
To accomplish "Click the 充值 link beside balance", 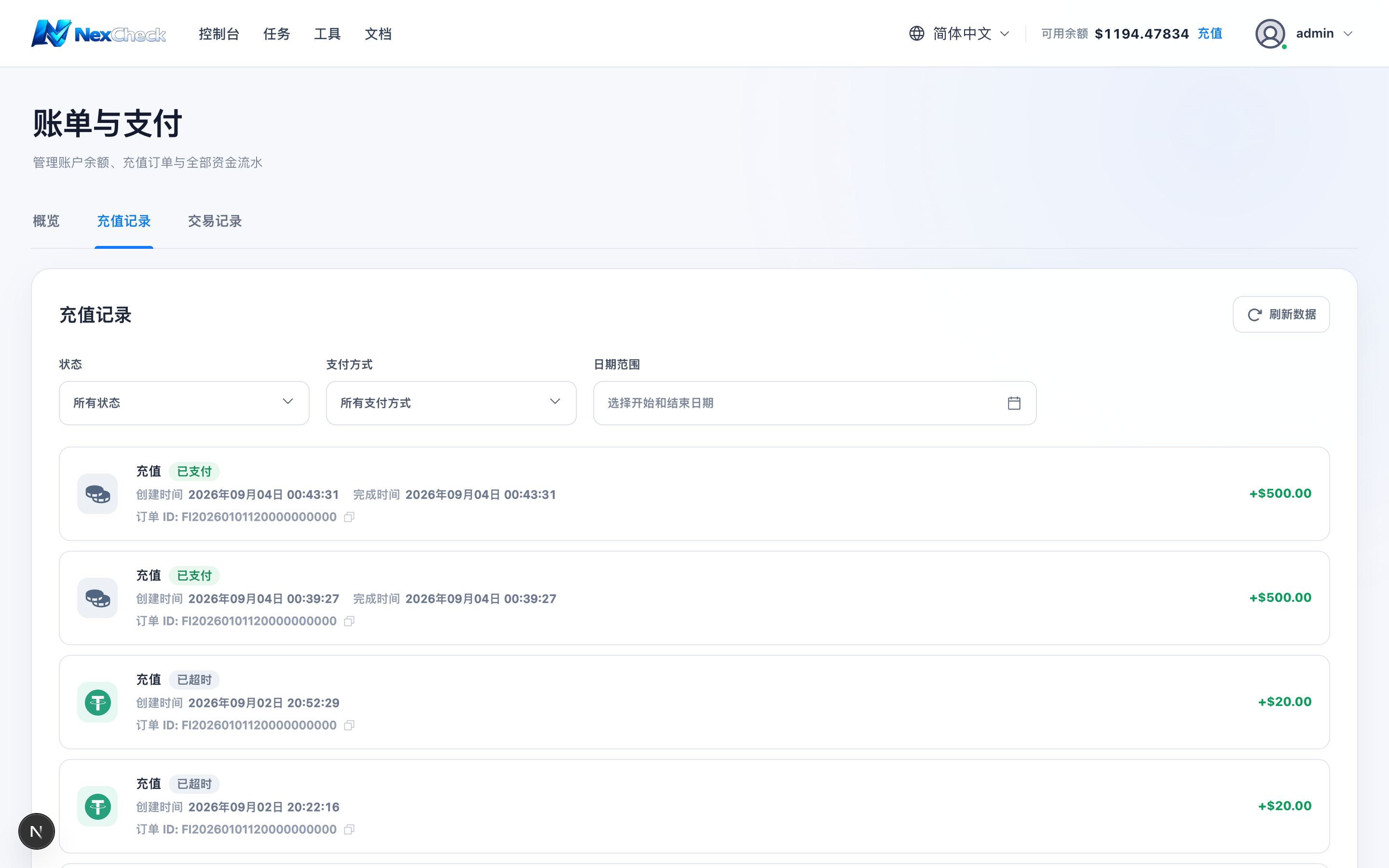I will (x=1210, y=33).
